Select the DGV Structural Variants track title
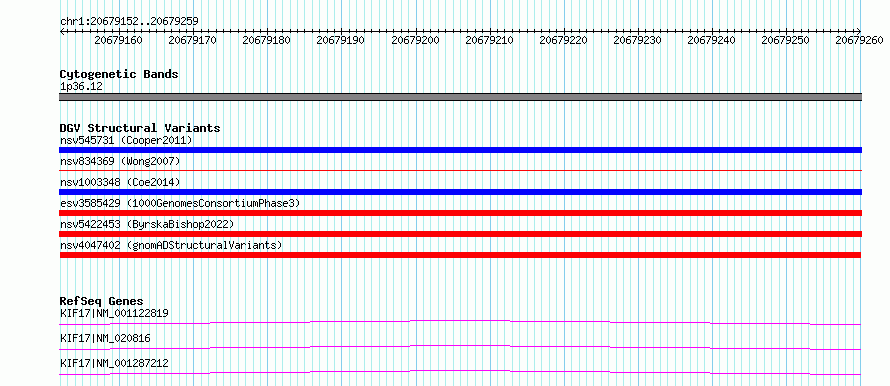 [x=140, y=128]
